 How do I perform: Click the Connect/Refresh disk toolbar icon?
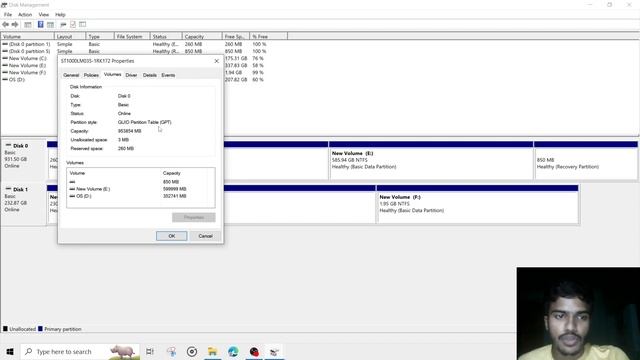(63, 25)
